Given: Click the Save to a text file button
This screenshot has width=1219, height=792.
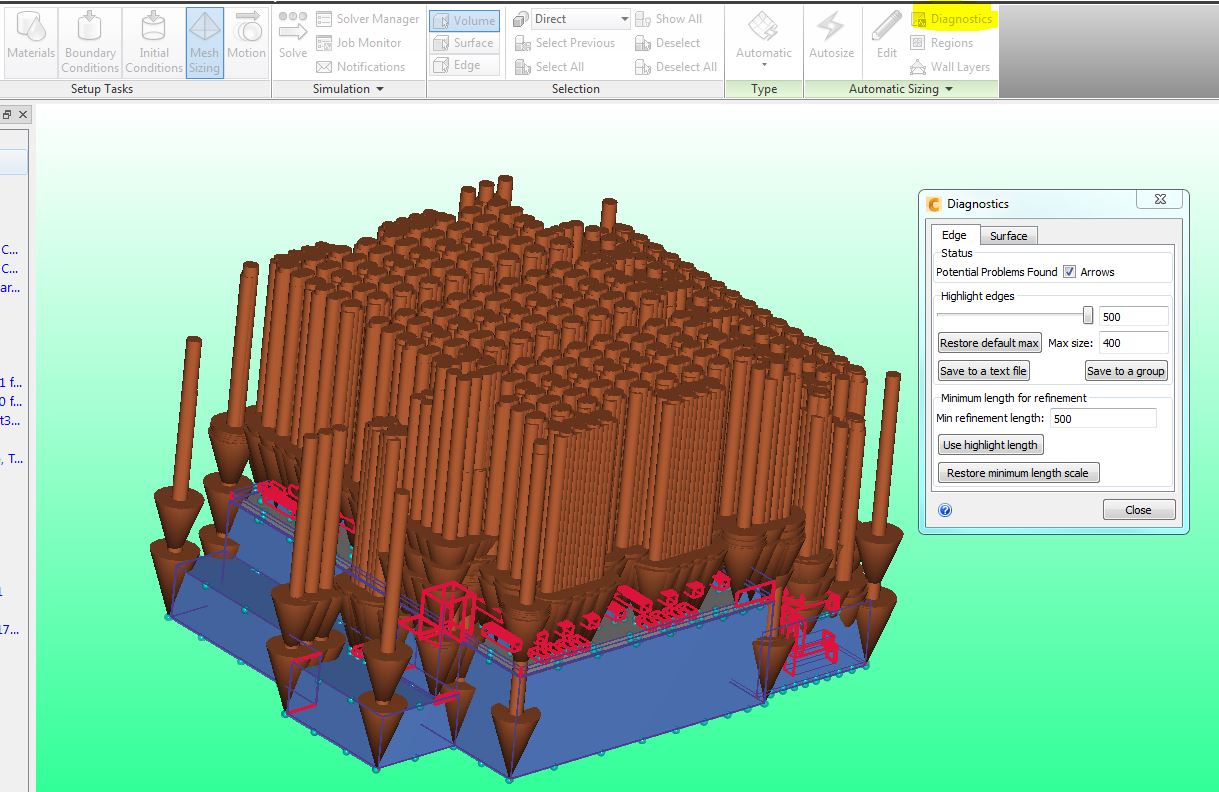Looking at the screenshot, I should click(983, 370).
